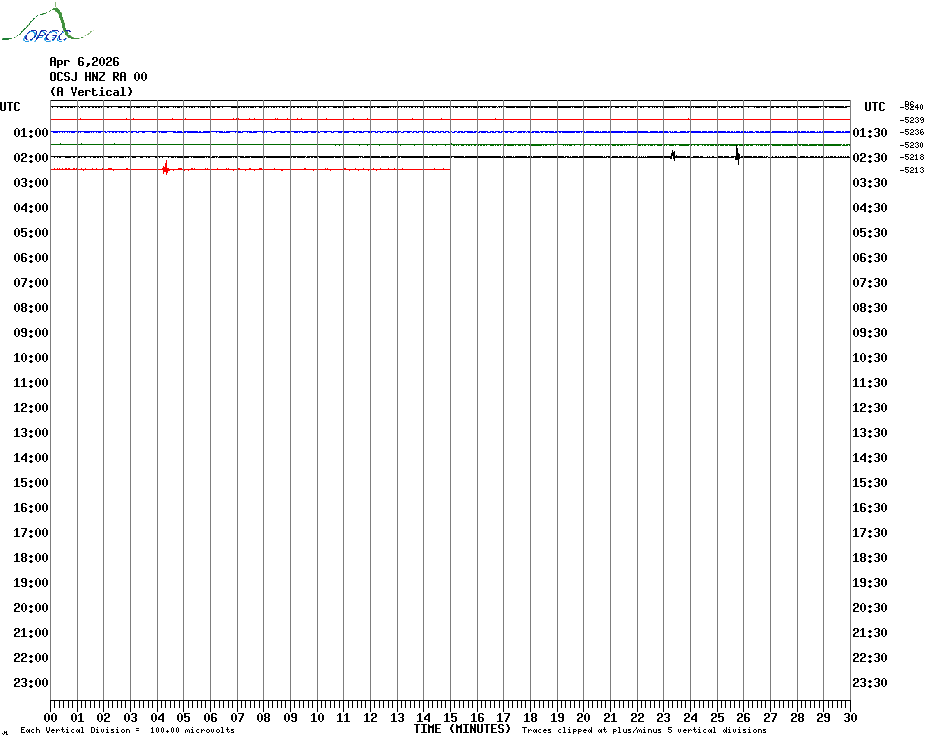Click the 18:30 label on right axis
The image size is (930, 744).
click(869, 558)
